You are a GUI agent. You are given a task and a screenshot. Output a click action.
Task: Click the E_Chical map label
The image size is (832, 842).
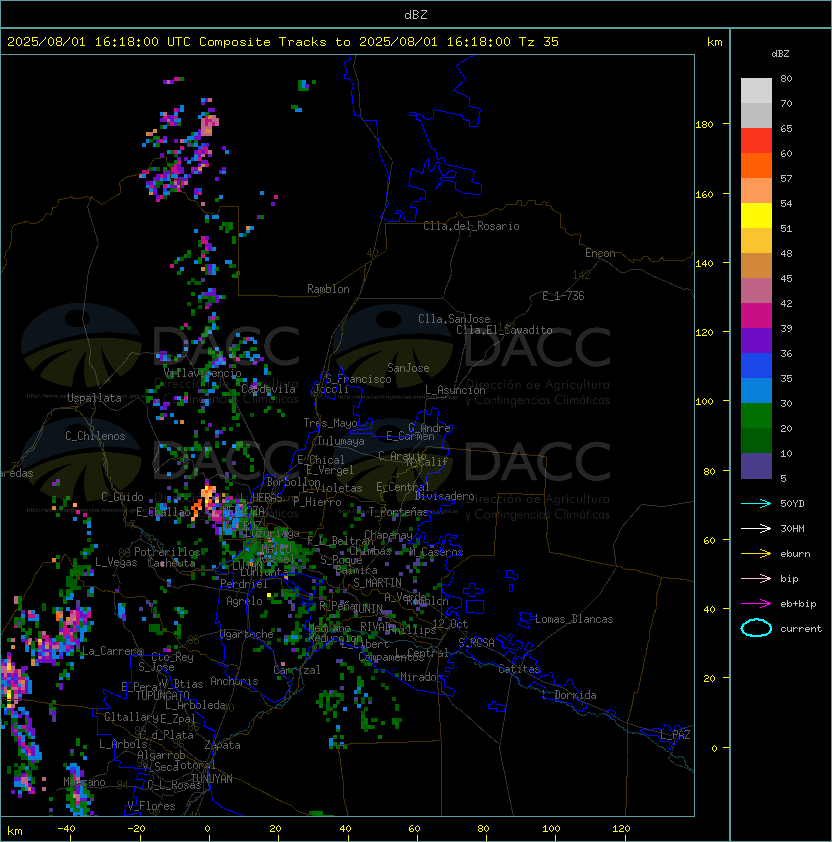pos(321,460)
